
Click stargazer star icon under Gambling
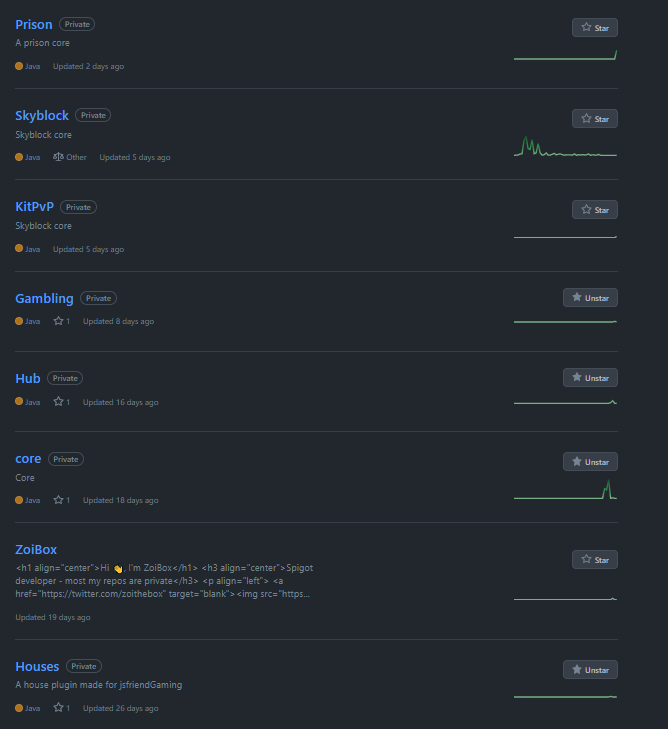click(x=59, y=321)
